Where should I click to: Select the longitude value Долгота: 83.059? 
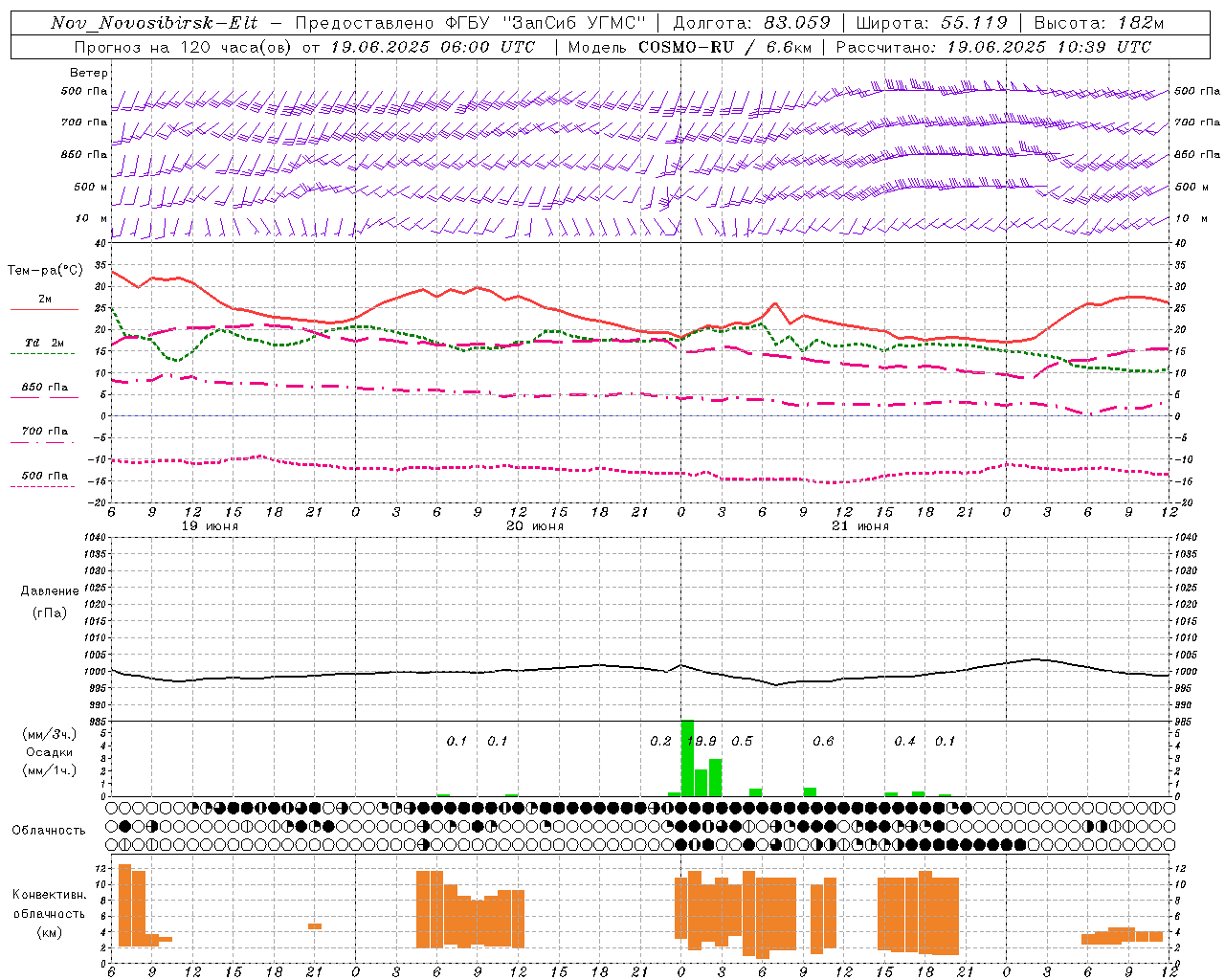click(752, 23)
